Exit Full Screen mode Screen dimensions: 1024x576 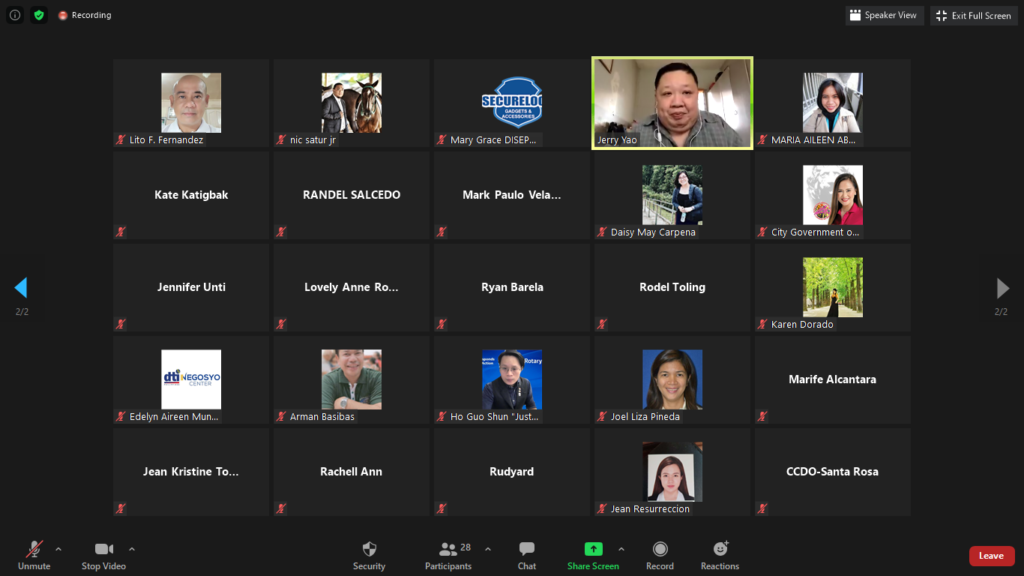[973, 15]
